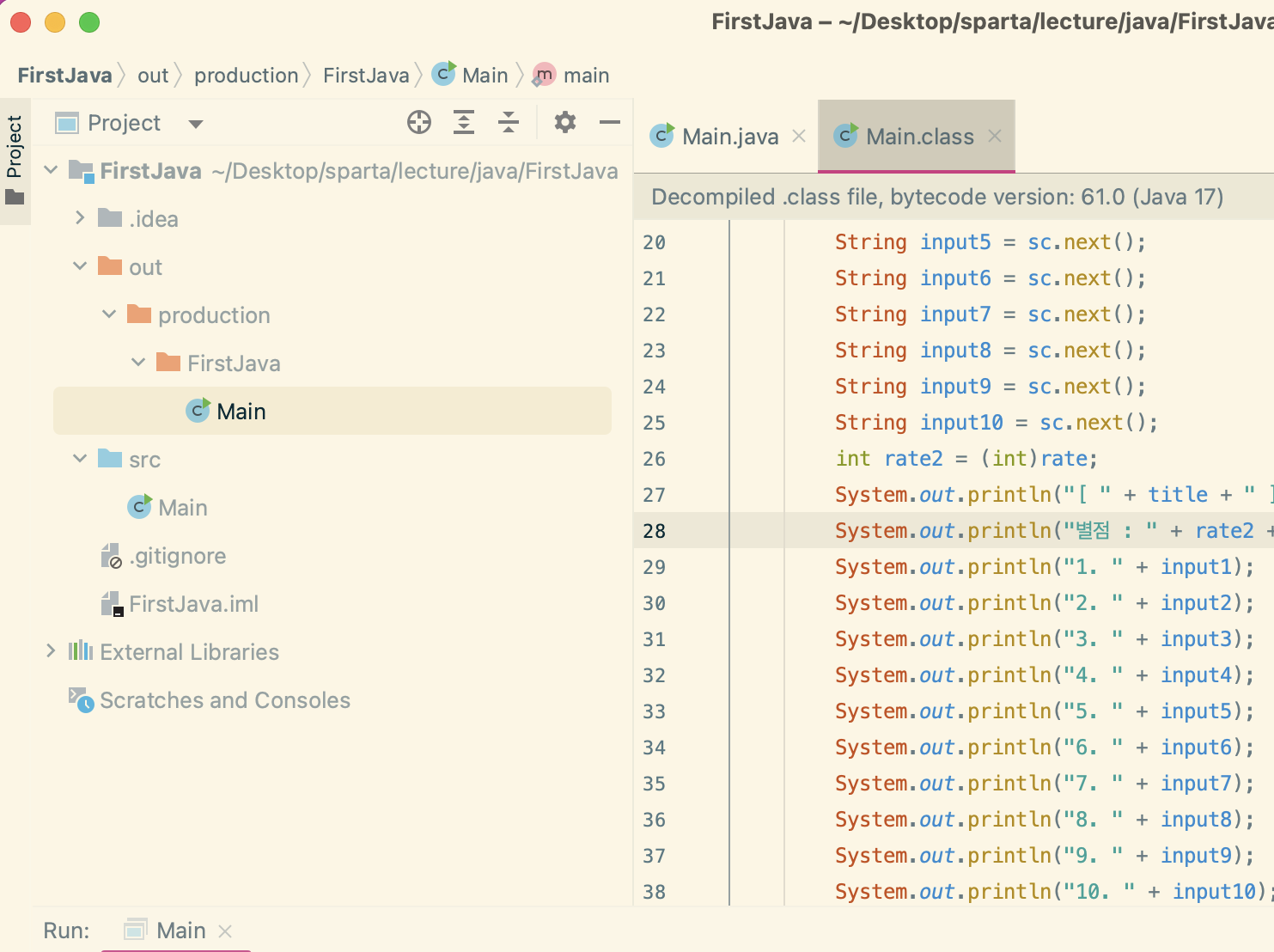
Task: Expand the .idea folder
Action: click(80, 218)
